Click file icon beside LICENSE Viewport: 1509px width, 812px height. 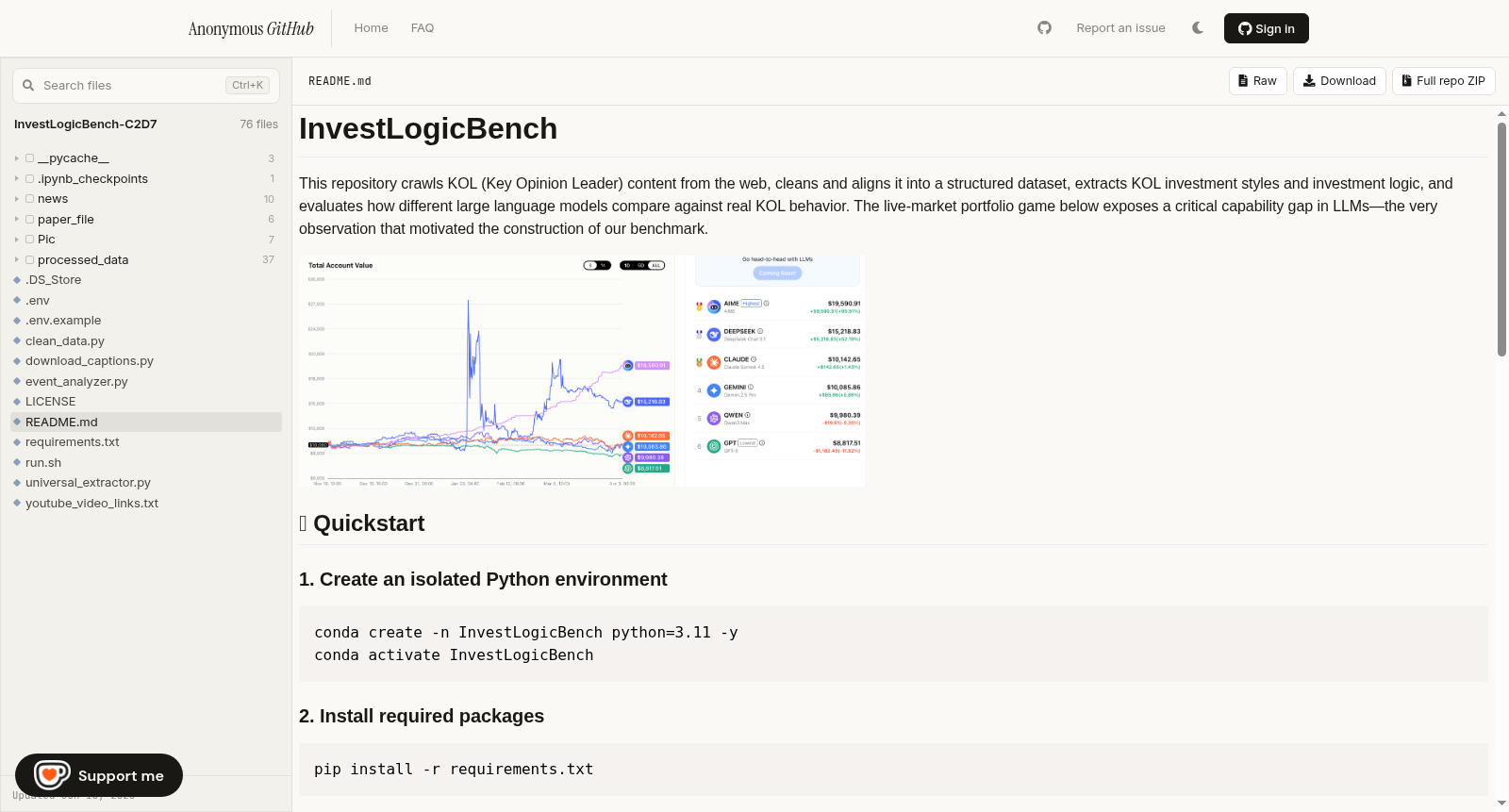point(17,402)
